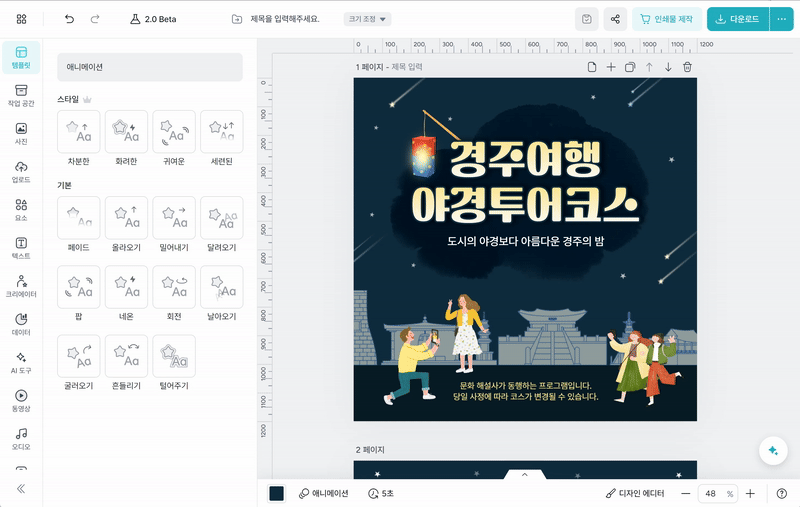Image resolution: width=800 pixels, height=507 pixels.
Task: Move page 1 up
Action: click(x=649, y=67)
